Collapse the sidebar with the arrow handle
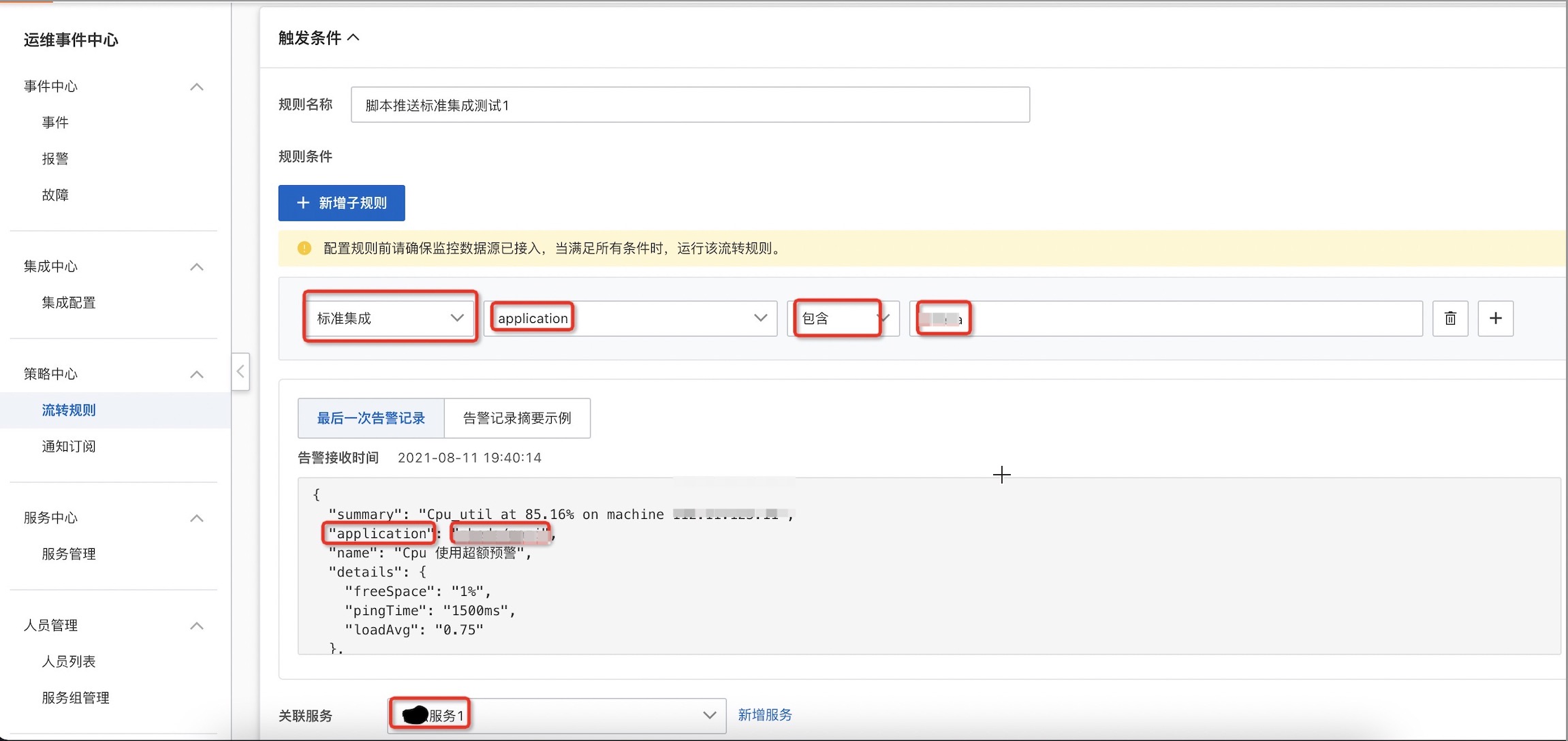Screen dimensions: 1568x741 [x=240, y=371]
